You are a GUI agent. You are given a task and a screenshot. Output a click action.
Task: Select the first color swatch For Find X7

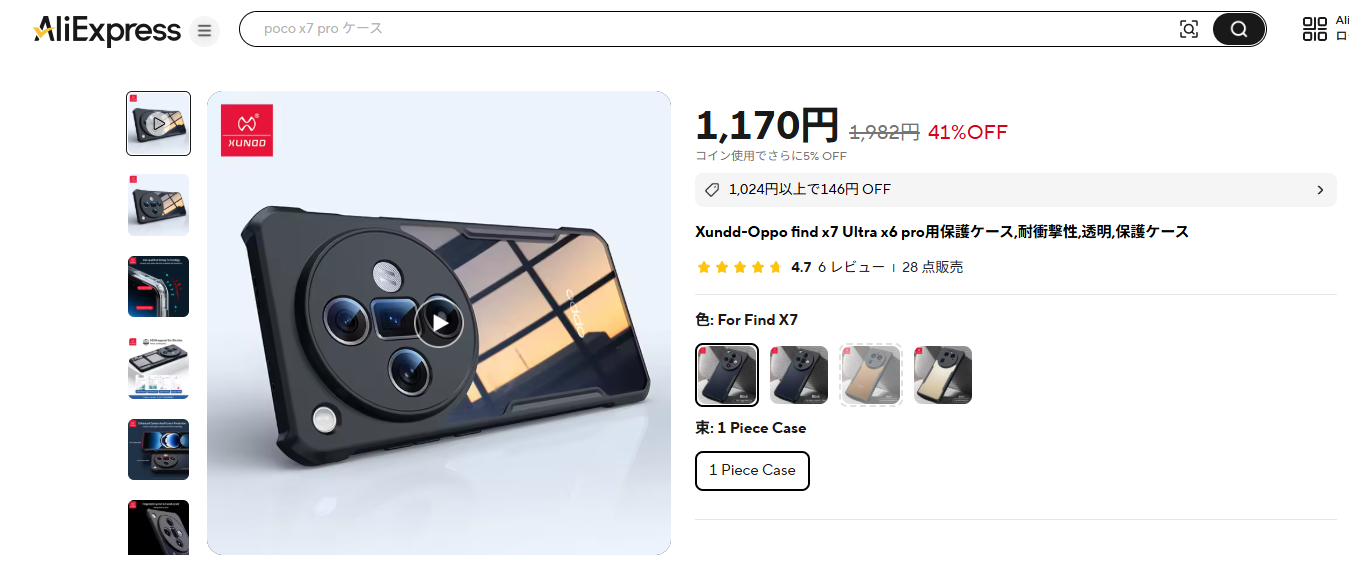click(727, 375)
